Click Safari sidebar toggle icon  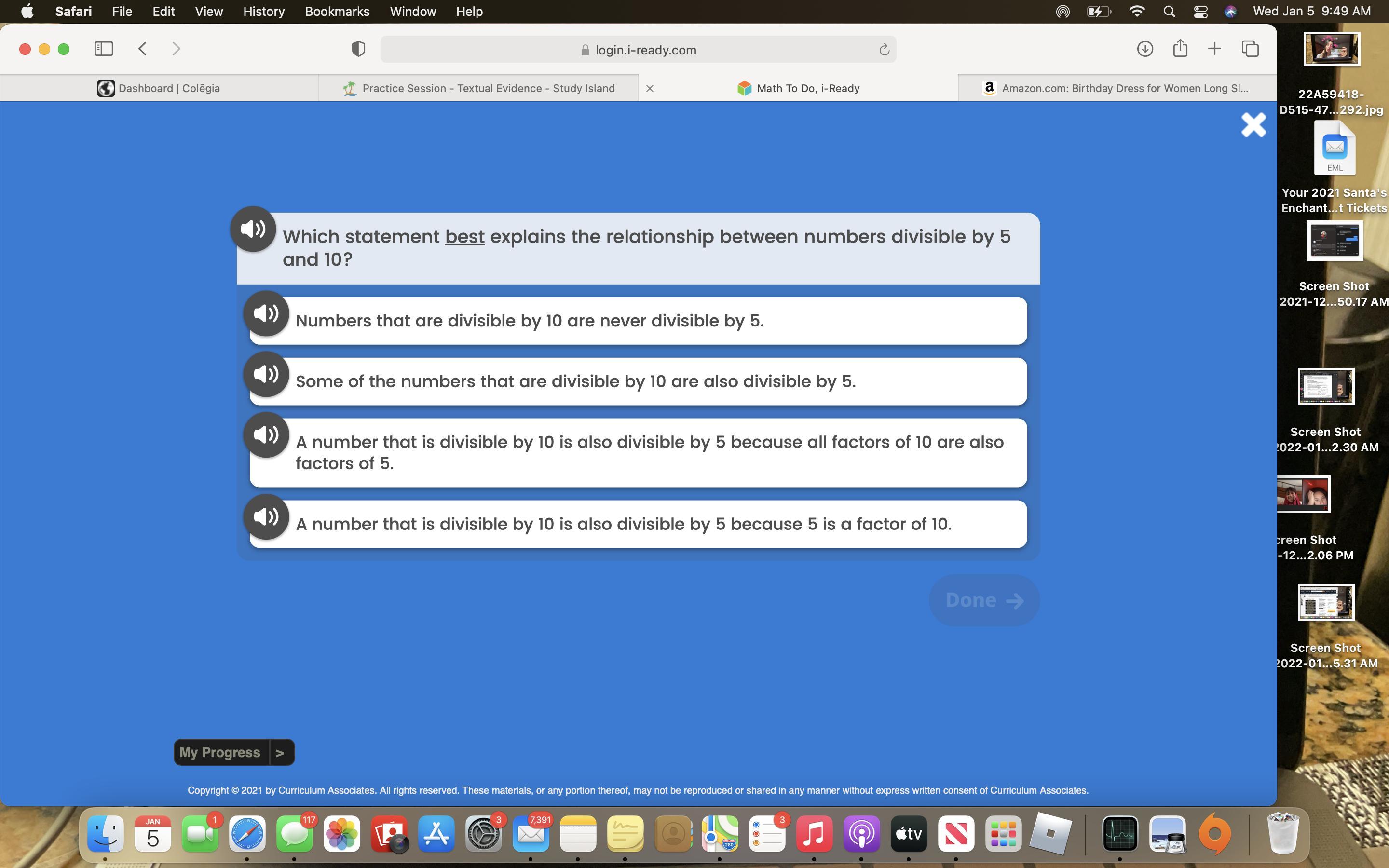[103, 49]
